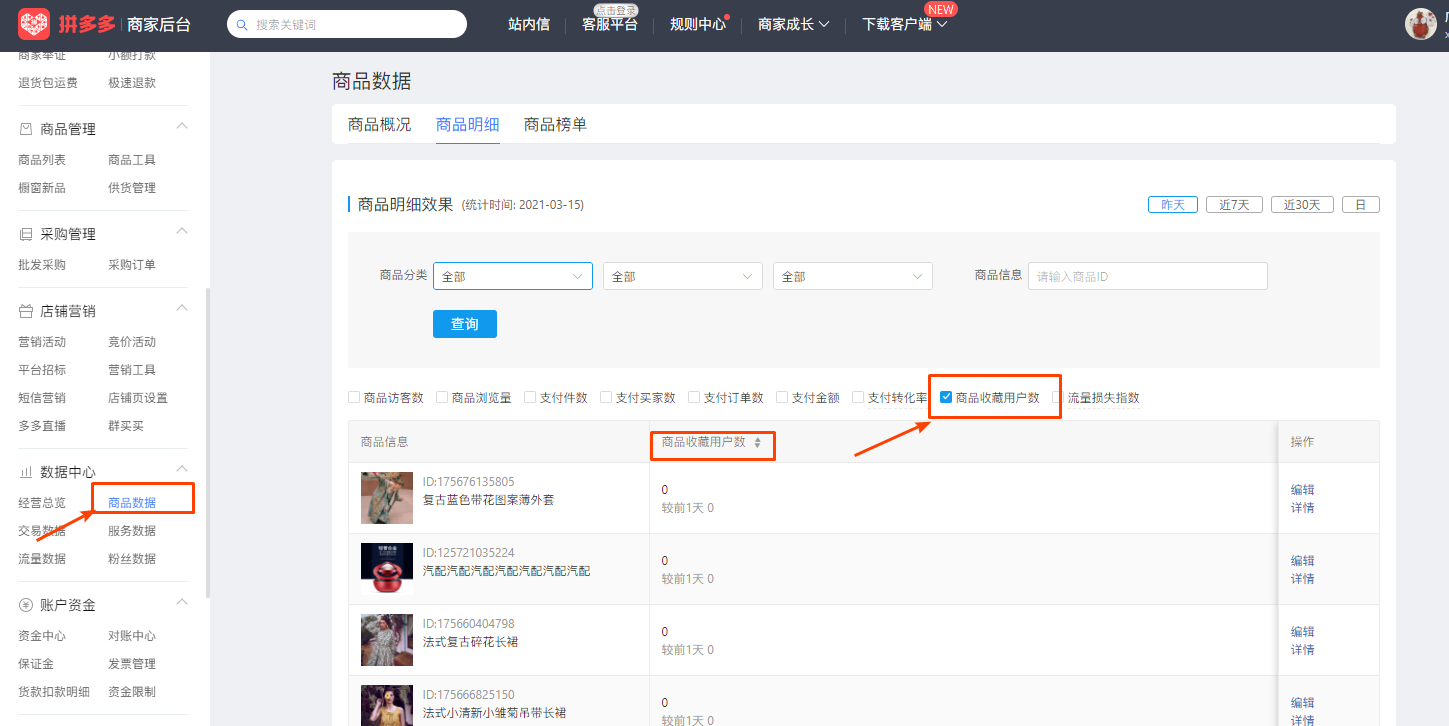Click the 商品管理 section icon
1449x726 pixels.
[x=26, y=129]
